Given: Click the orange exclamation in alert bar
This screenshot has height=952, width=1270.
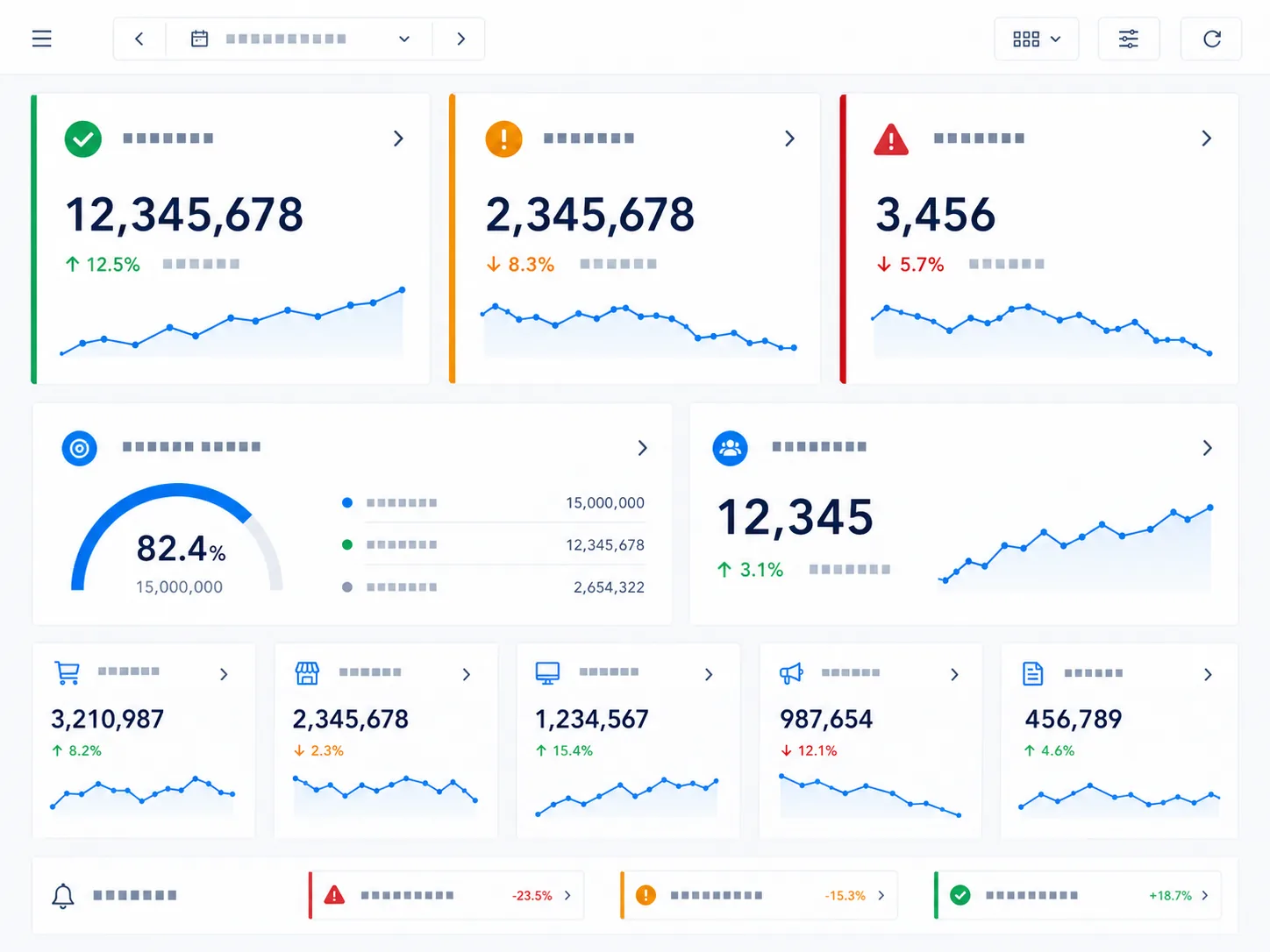Looking at the screenshot, I should (x=646, y=895).
